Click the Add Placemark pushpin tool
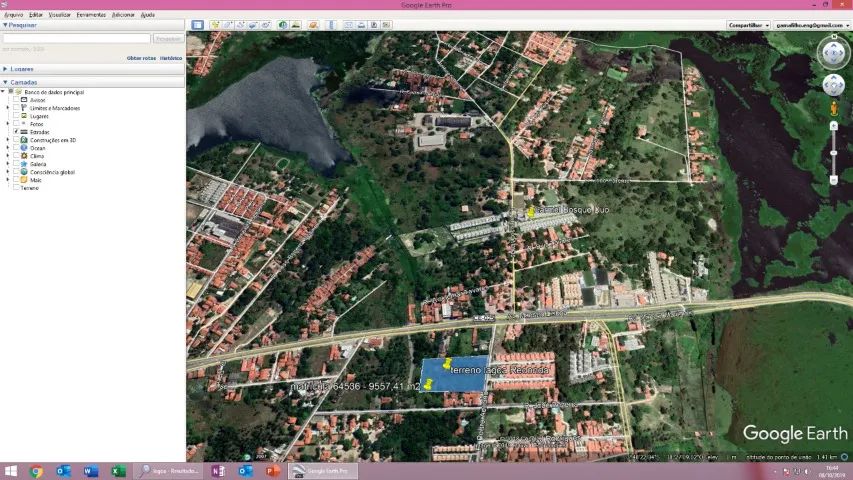 tap(215, 25)
